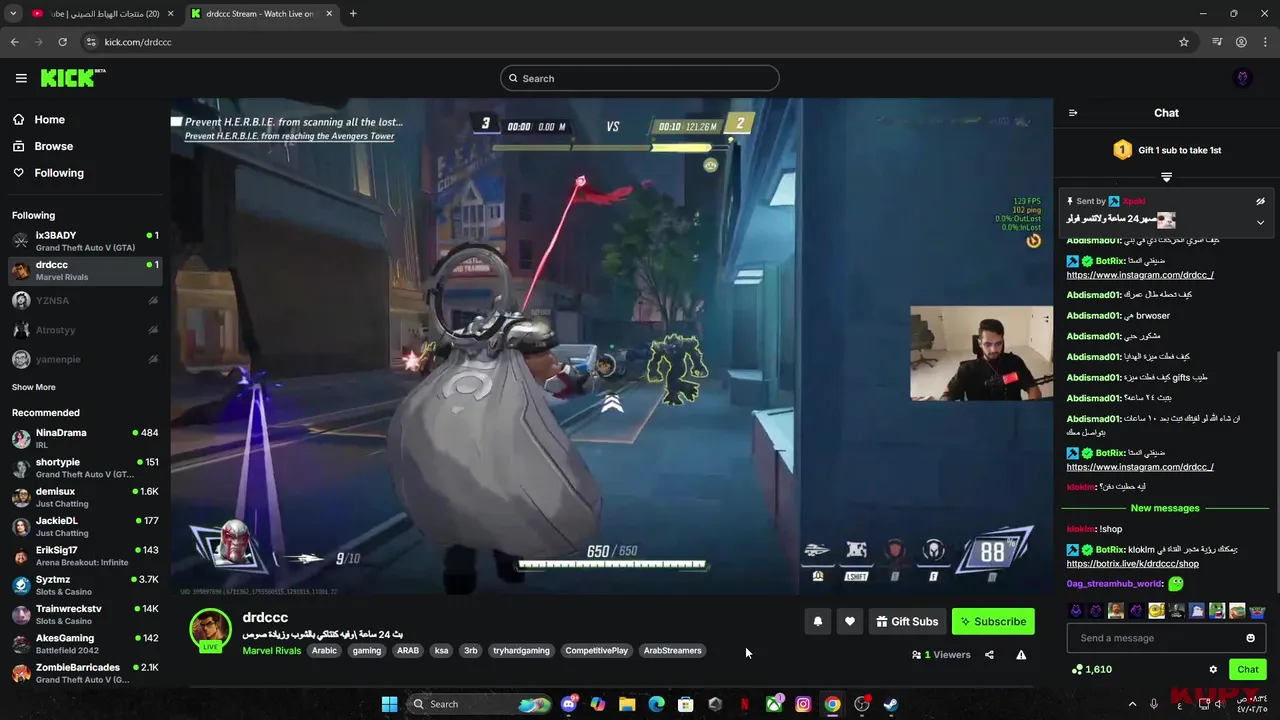The width and height of the screenshot is (1280, 720).
Task: Go to the Kick logo homepage
Action: click(x=72, y=78)
